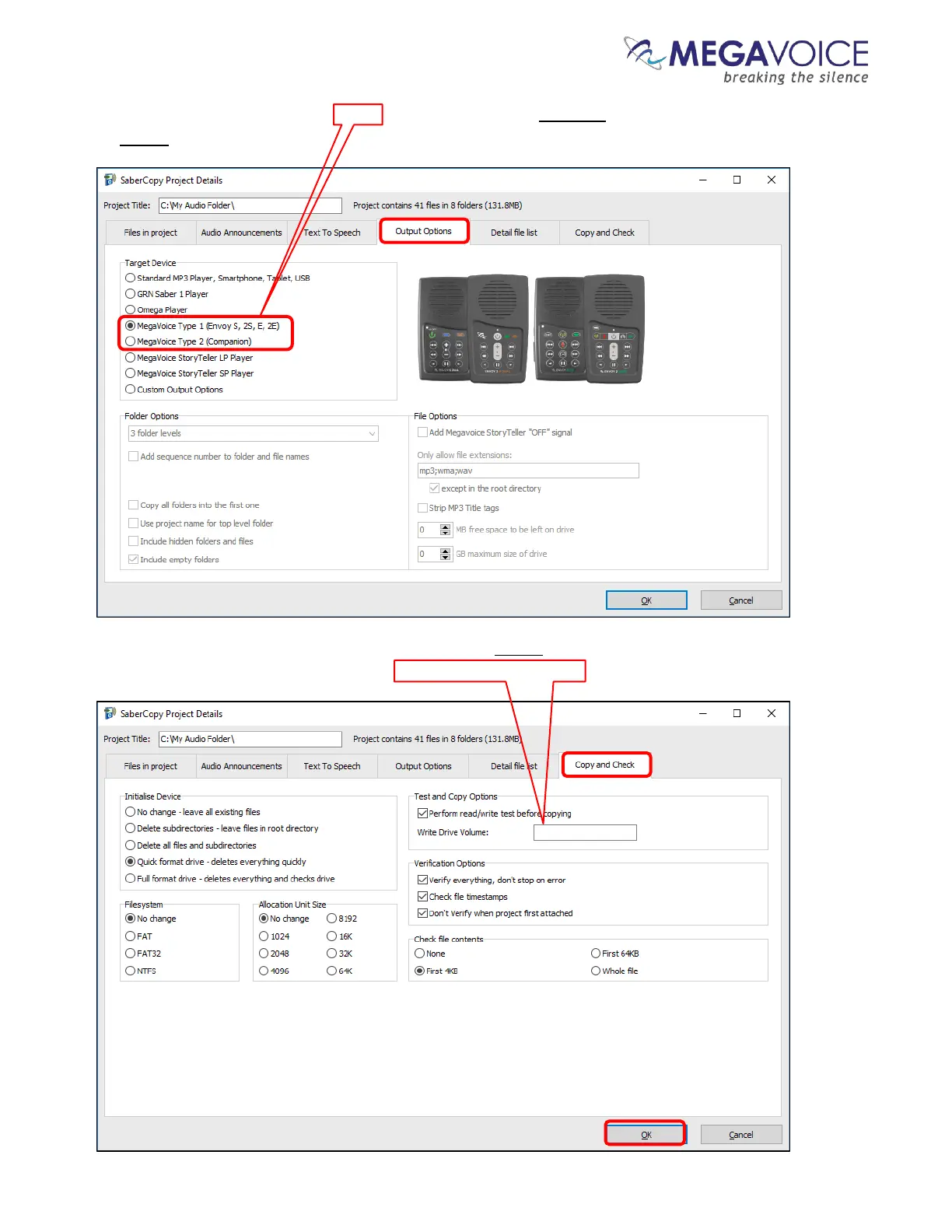Click the file extensions field mp3;wma;wav
Image resolution: width=952 pixels, height=1232 pixels.
point(528,471)
